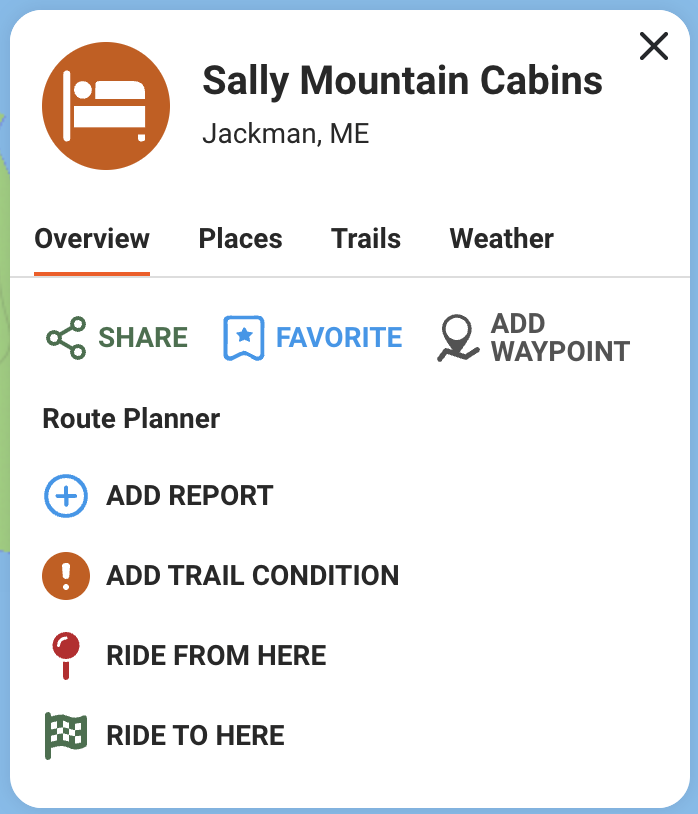Screen dimensions: 698x814
Task: Choose the RIDE FROM HERE option
Action: click(216, 656)
